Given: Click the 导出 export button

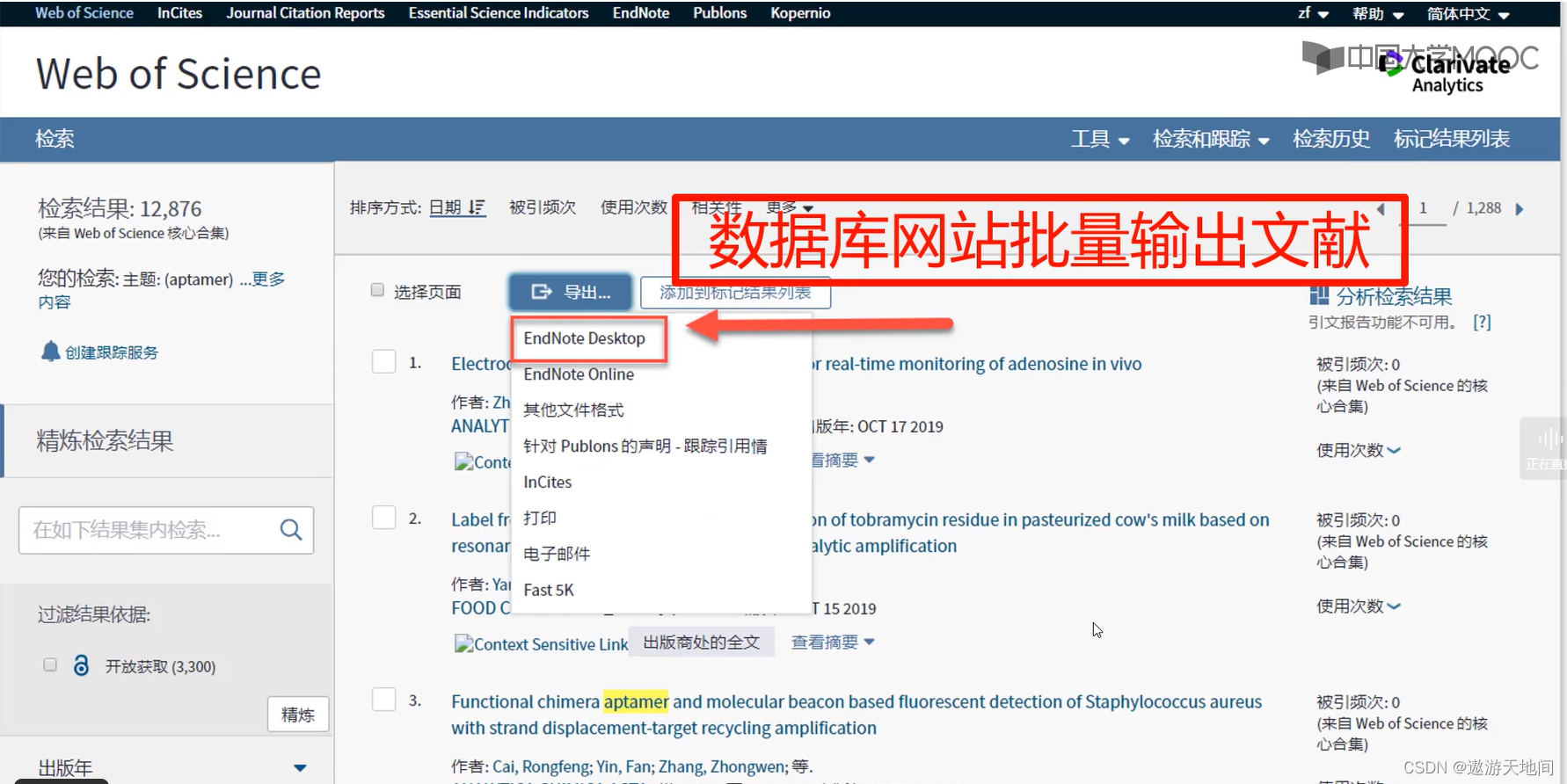Looking at the screenshot, I should (x=571, y=292).
